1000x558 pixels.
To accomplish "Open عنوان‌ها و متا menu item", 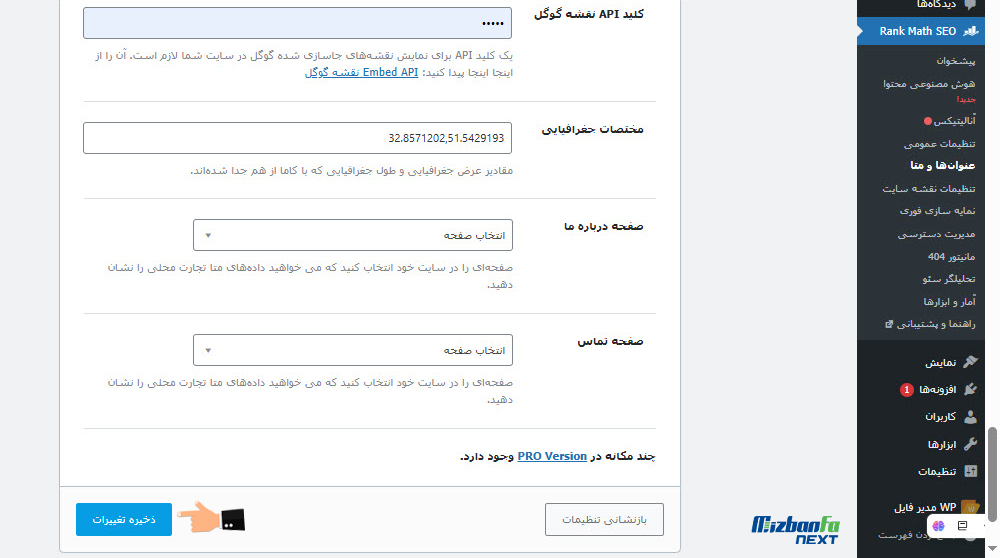I will [x=943, y=165].
